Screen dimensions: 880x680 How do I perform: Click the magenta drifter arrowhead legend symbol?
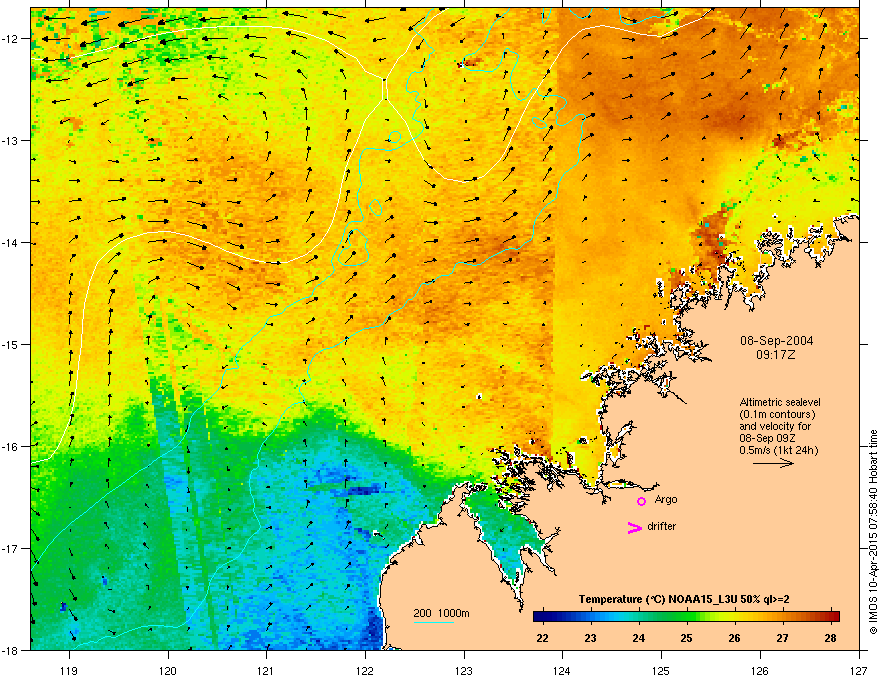coord(635,527)
